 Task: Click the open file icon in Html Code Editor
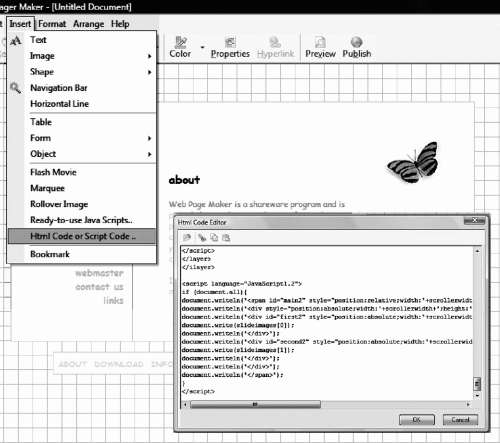[187, 237]
